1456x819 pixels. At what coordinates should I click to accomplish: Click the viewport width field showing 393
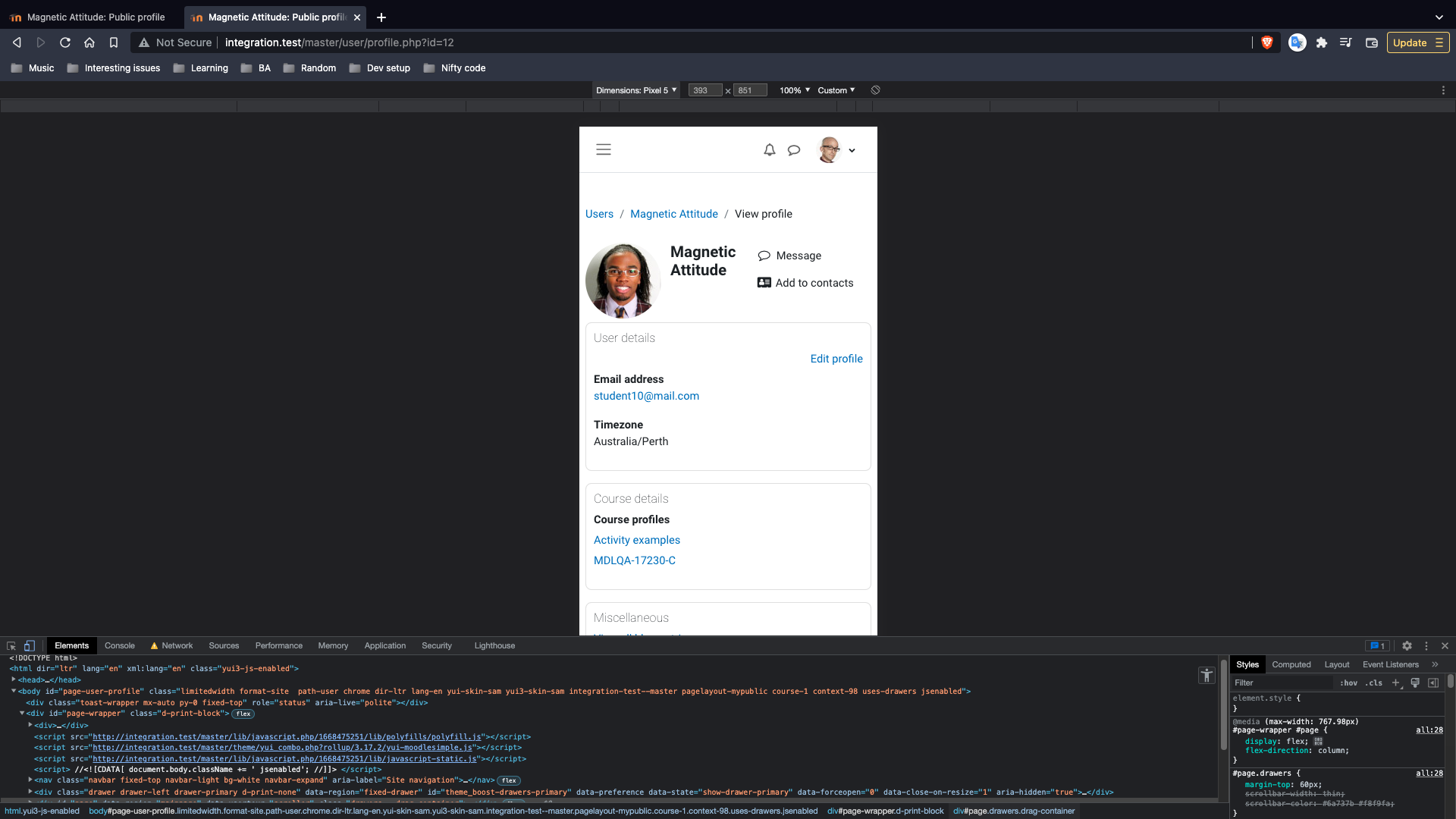point(704,90)
